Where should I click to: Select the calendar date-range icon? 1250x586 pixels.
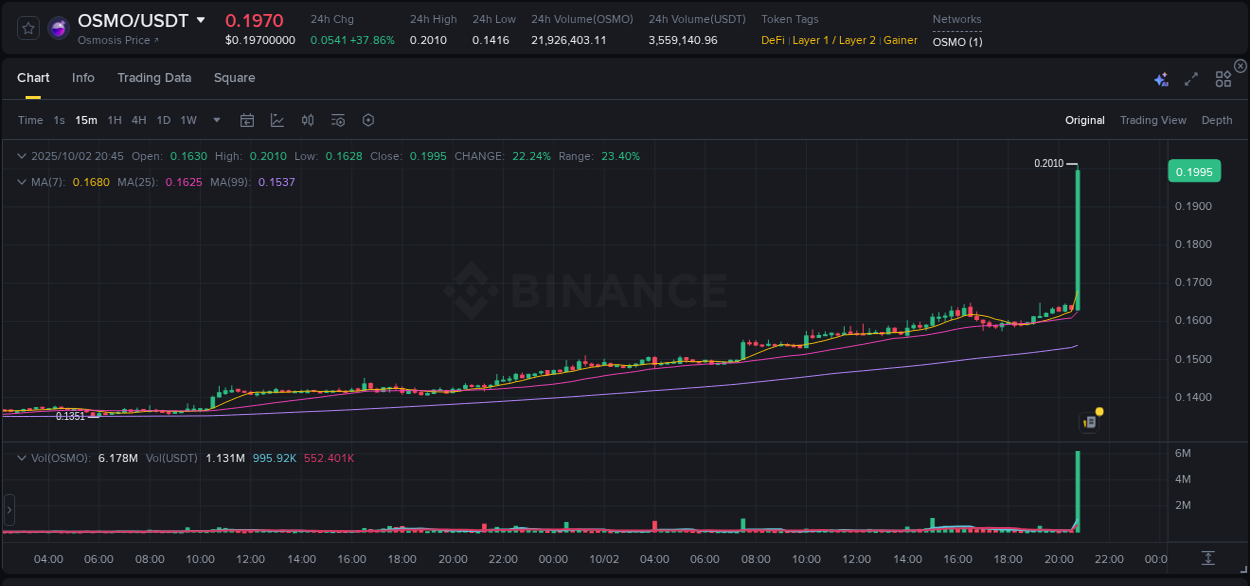coord(247,119)
